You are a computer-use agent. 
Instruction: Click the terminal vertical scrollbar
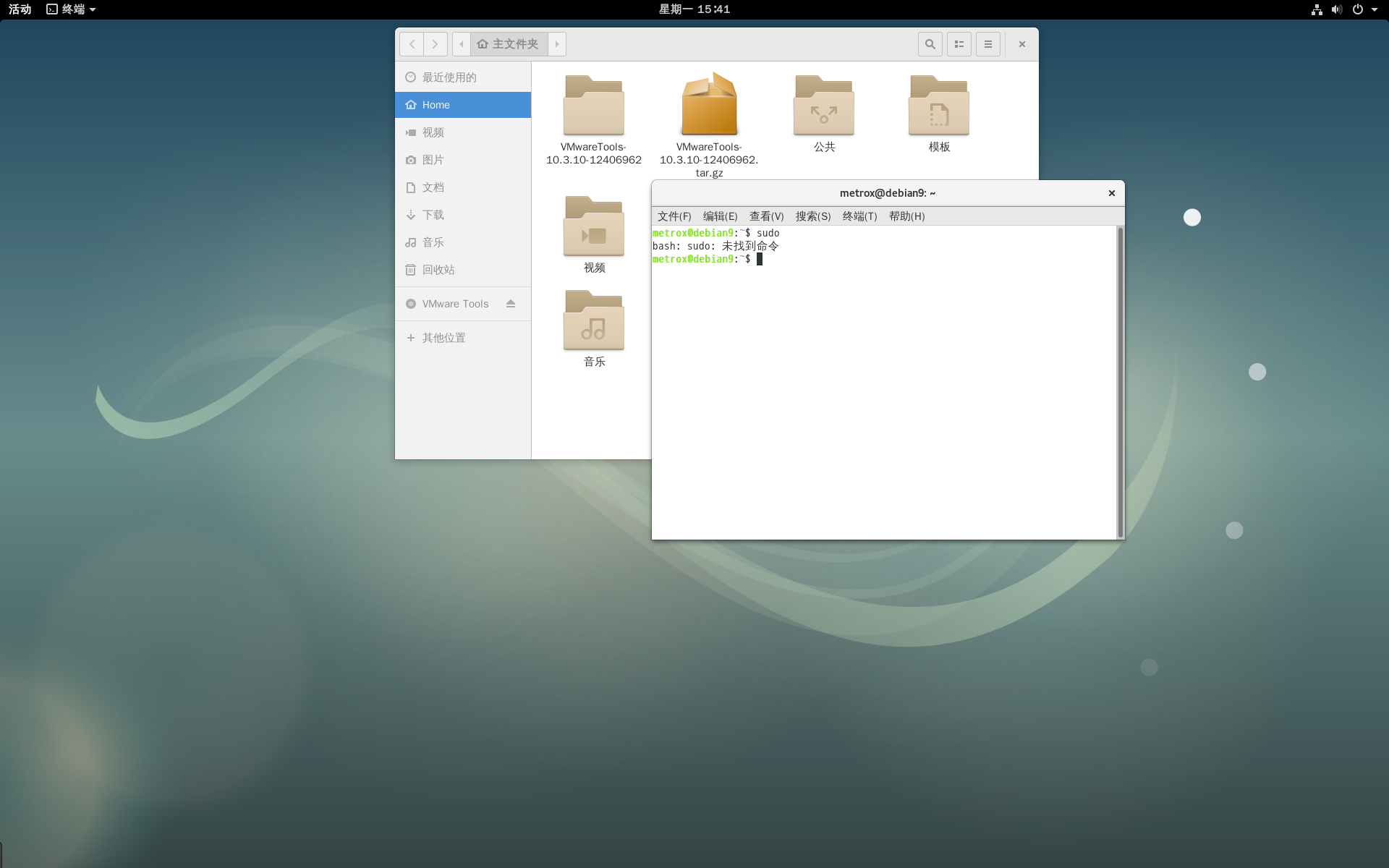tap(1120, 382)
